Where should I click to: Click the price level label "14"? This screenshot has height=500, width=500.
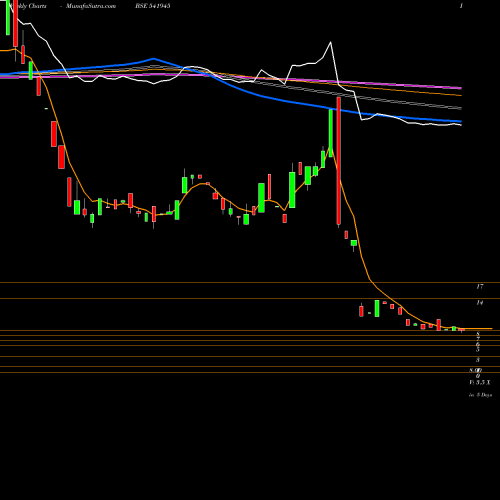click(480, 303)
